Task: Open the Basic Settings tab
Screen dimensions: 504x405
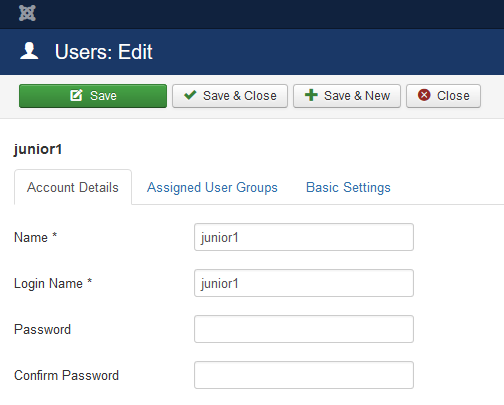Action: [x=348, y=187]
